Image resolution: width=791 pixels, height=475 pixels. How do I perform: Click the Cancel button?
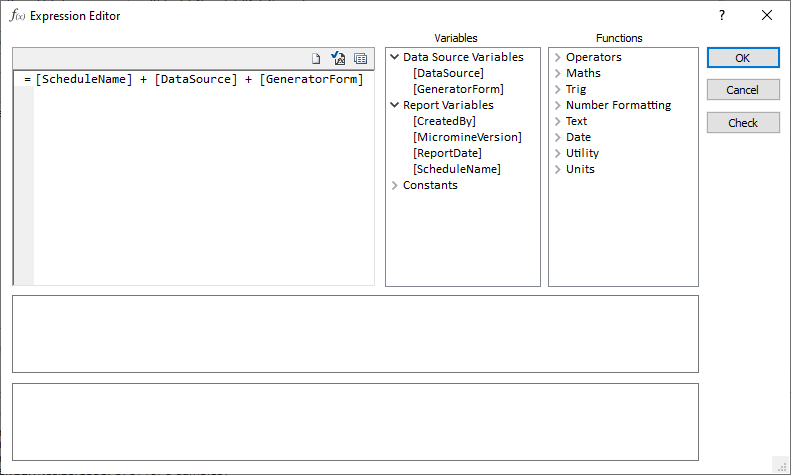pyautogui.click(x=743, y=90)
